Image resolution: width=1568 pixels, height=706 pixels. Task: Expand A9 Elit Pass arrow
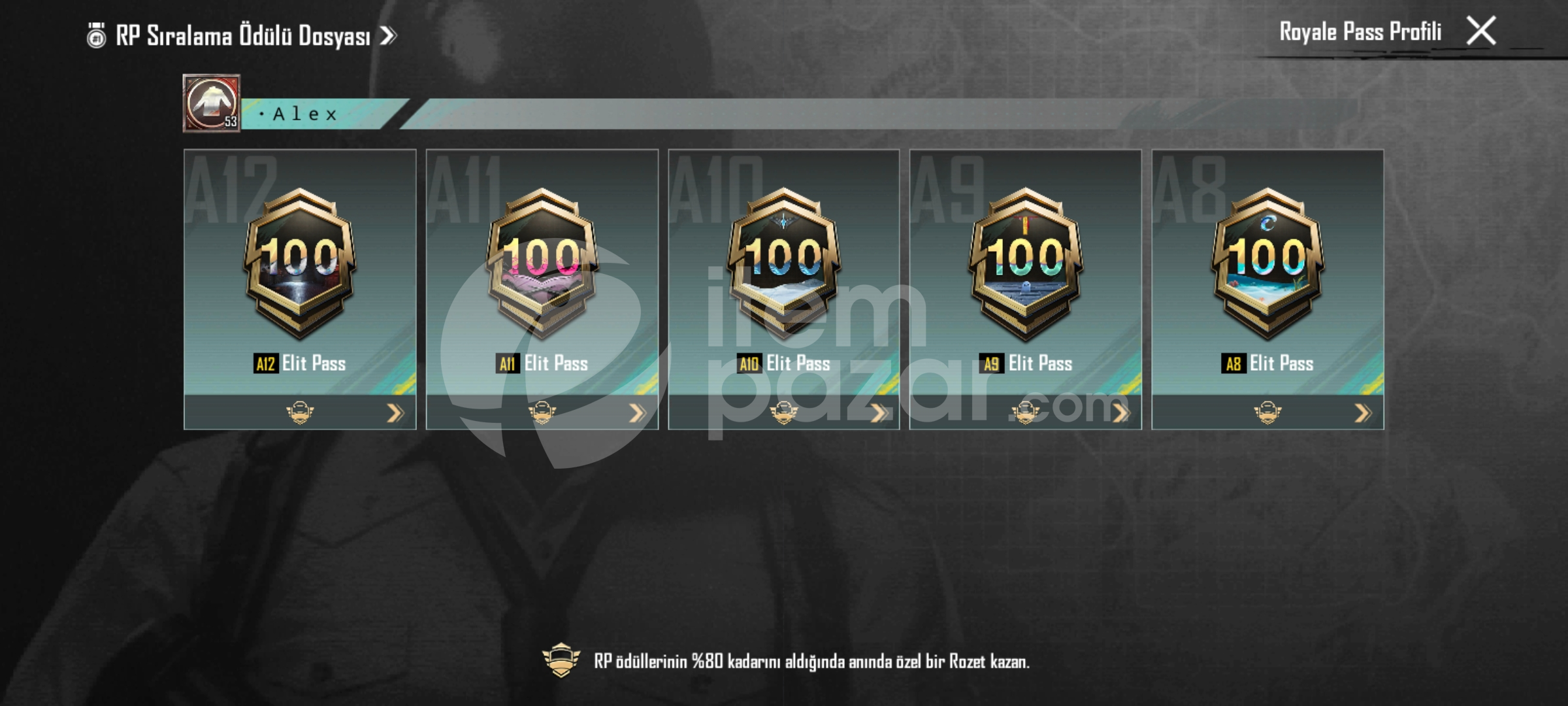[1121, 413]
